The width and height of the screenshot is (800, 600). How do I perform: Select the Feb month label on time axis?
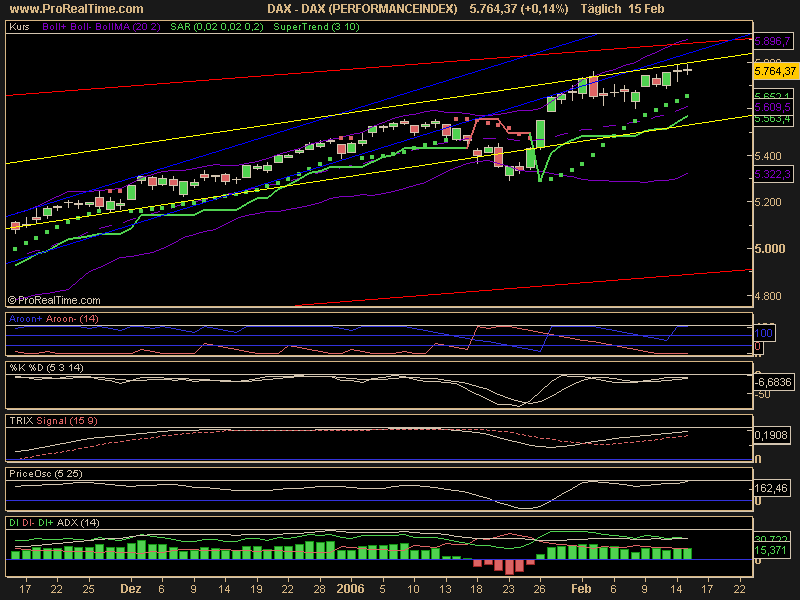click(581, 589)
